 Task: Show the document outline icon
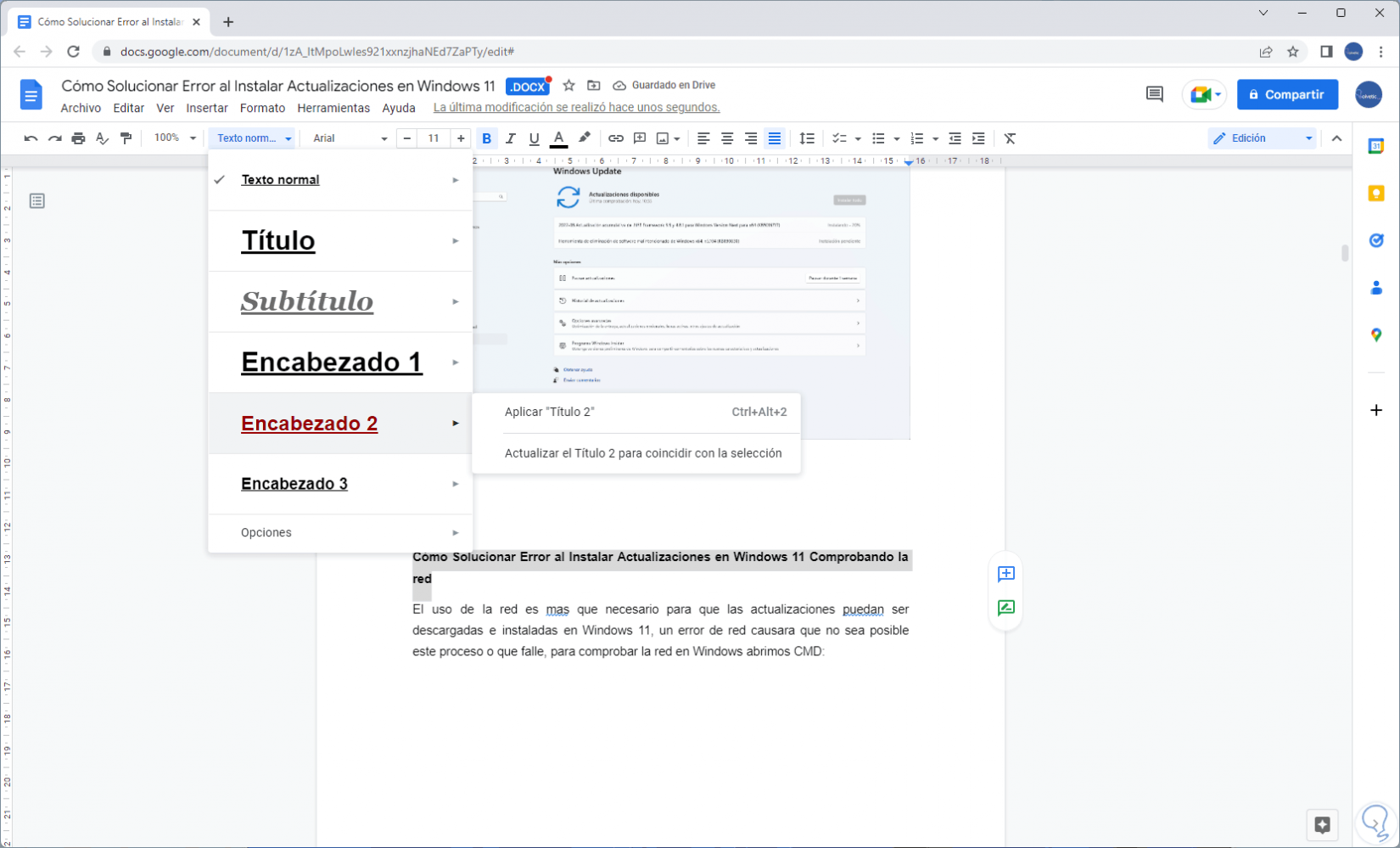(37, 201)
